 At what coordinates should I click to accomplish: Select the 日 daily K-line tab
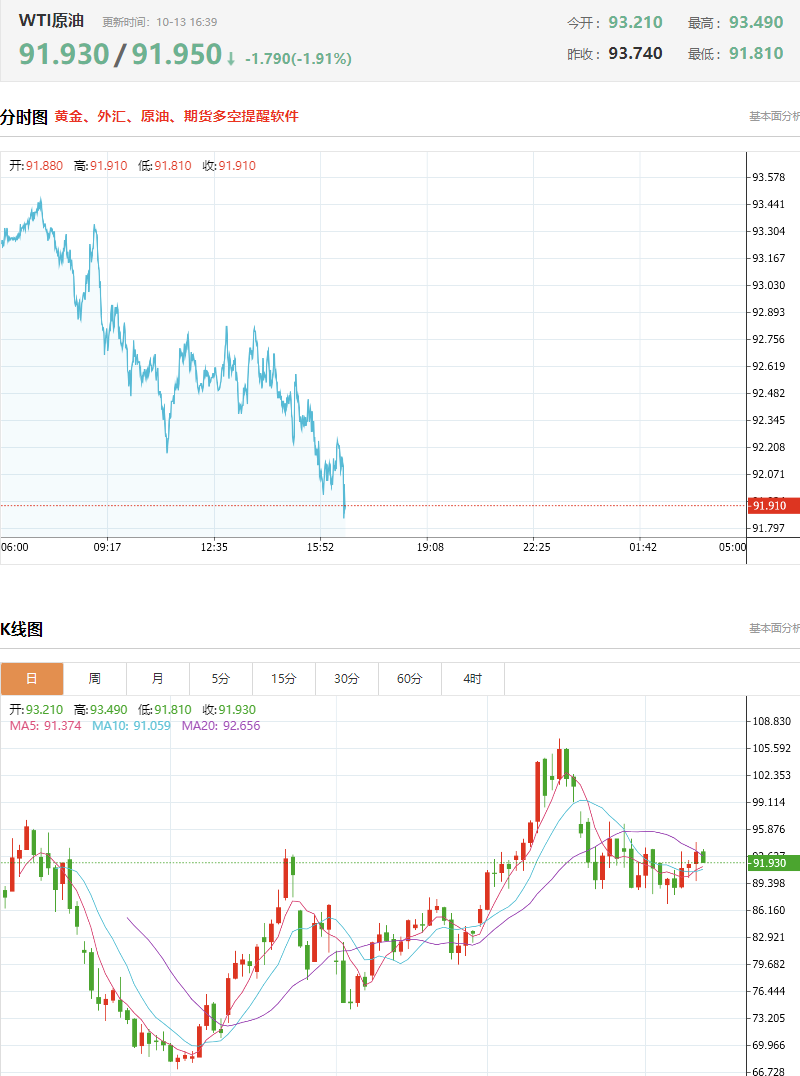[x=32, y=679]
